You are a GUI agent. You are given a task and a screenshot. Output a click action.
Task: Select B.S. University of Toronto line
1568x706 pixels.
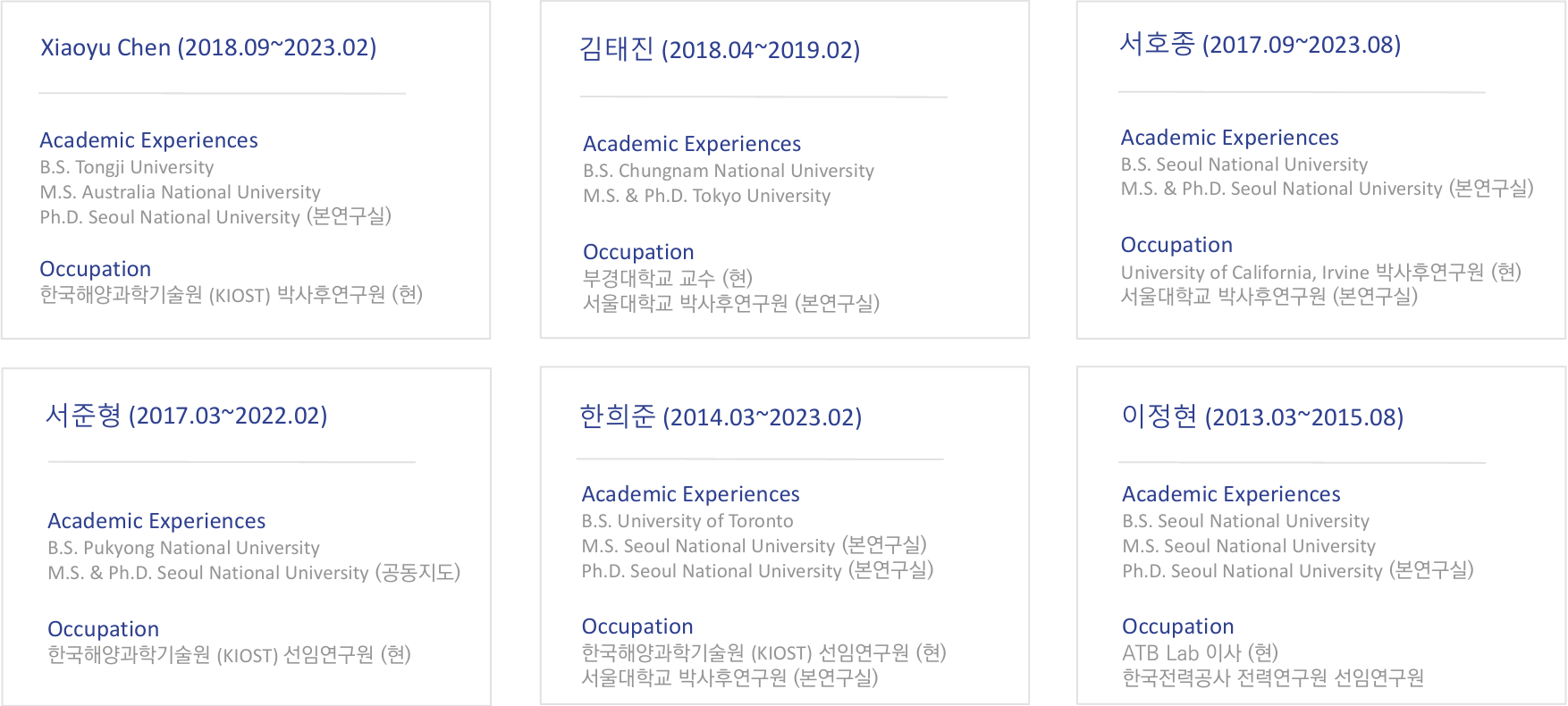coord(687,521)
